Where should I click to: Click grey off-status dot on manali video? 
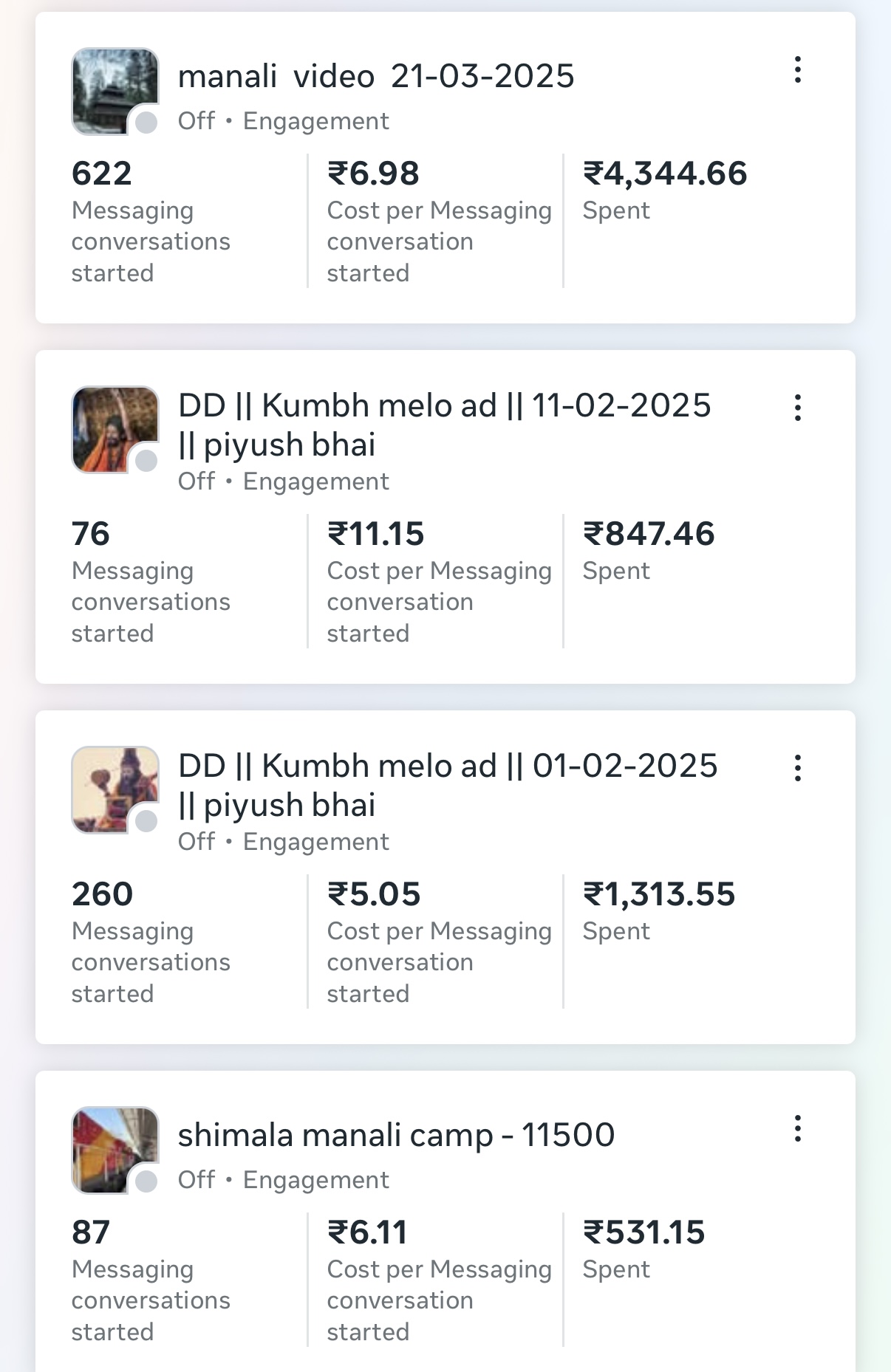(x=146, y=123)
